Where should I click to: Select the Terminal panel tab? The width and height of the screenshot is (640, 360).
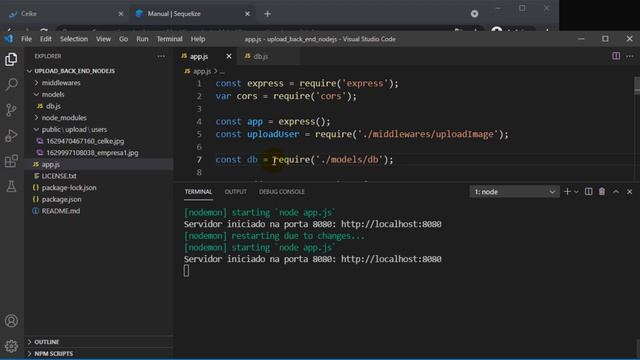tap(198, 191)
